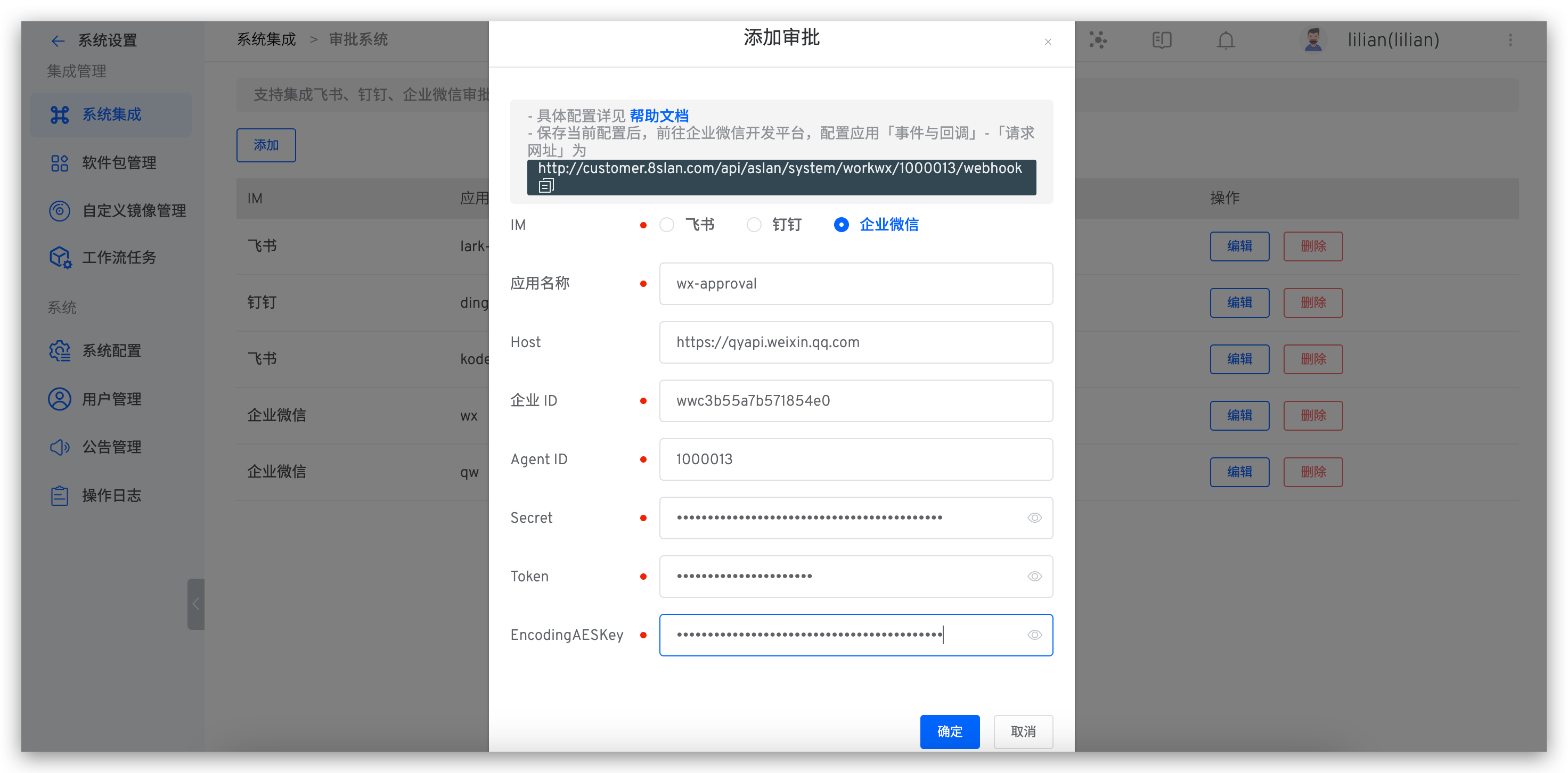This screenshot has height=773, width=1568.
Task: Click the back arrow beside 系统设置
Action: 58,41
